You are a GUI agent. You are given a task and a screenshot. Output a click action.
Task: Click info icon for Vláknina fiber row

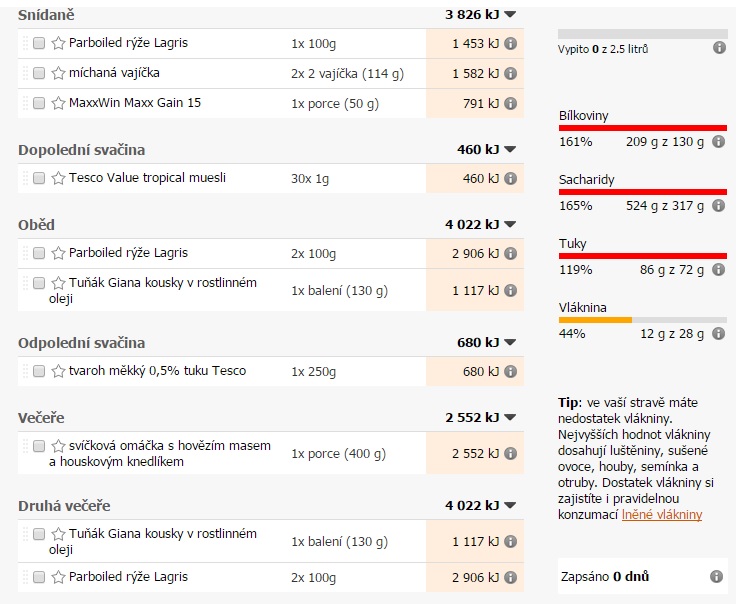718,334
